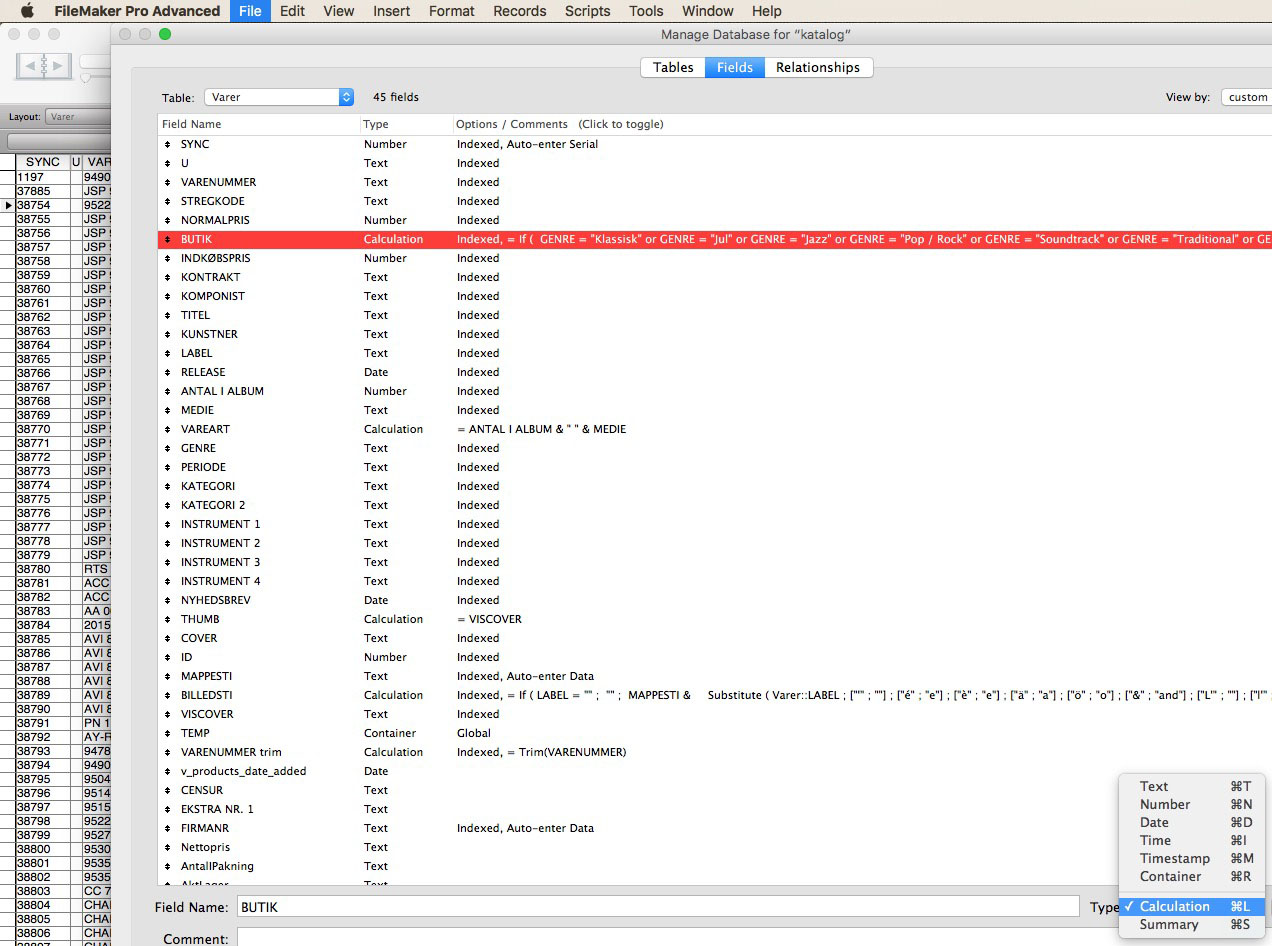Click the record navigation arrows in background window
The height and width of the screenshot is (946, 1272).
coord(43,66)
